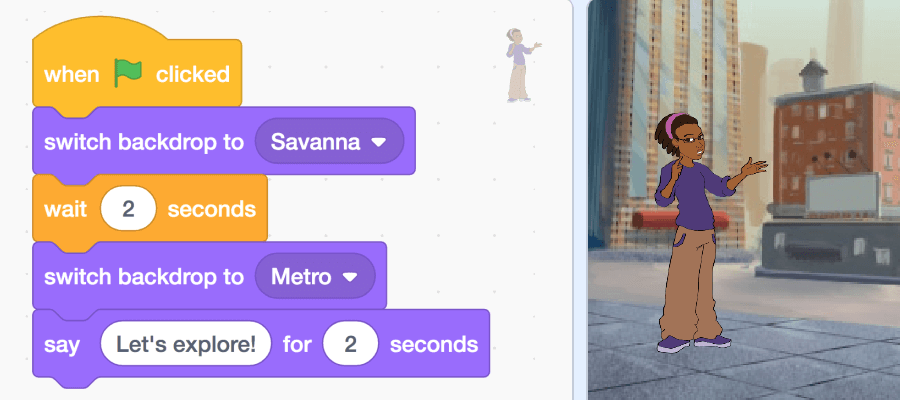Viewport: 900px width, 400px height.
Task: Select the Let's explore! text field
Action: click(185, 344)
